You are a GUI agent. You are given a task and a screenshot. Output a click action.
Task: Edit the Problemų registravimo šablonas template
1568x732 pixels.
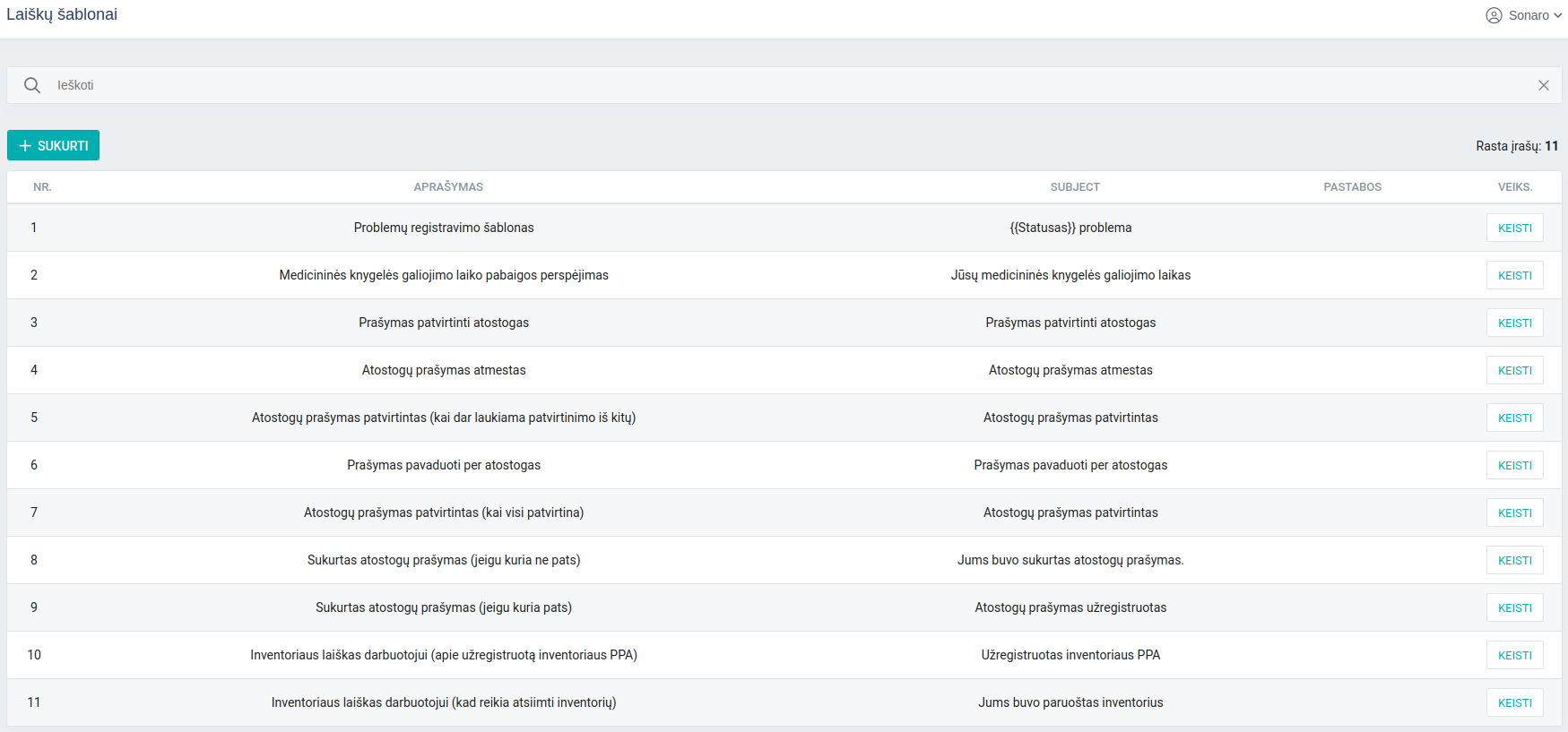1514,228
